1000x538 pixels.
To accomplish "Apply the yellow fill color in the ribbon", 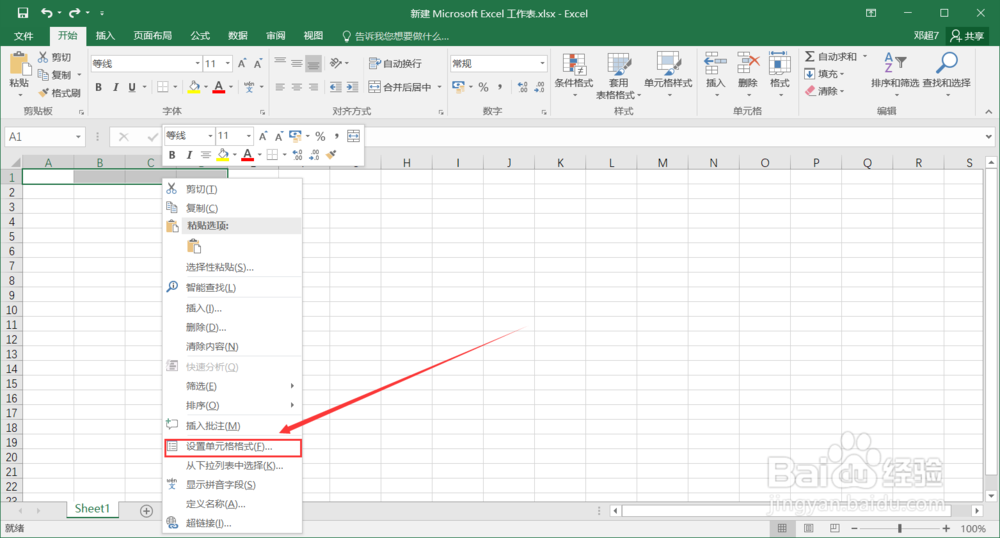I will (194, 87).
